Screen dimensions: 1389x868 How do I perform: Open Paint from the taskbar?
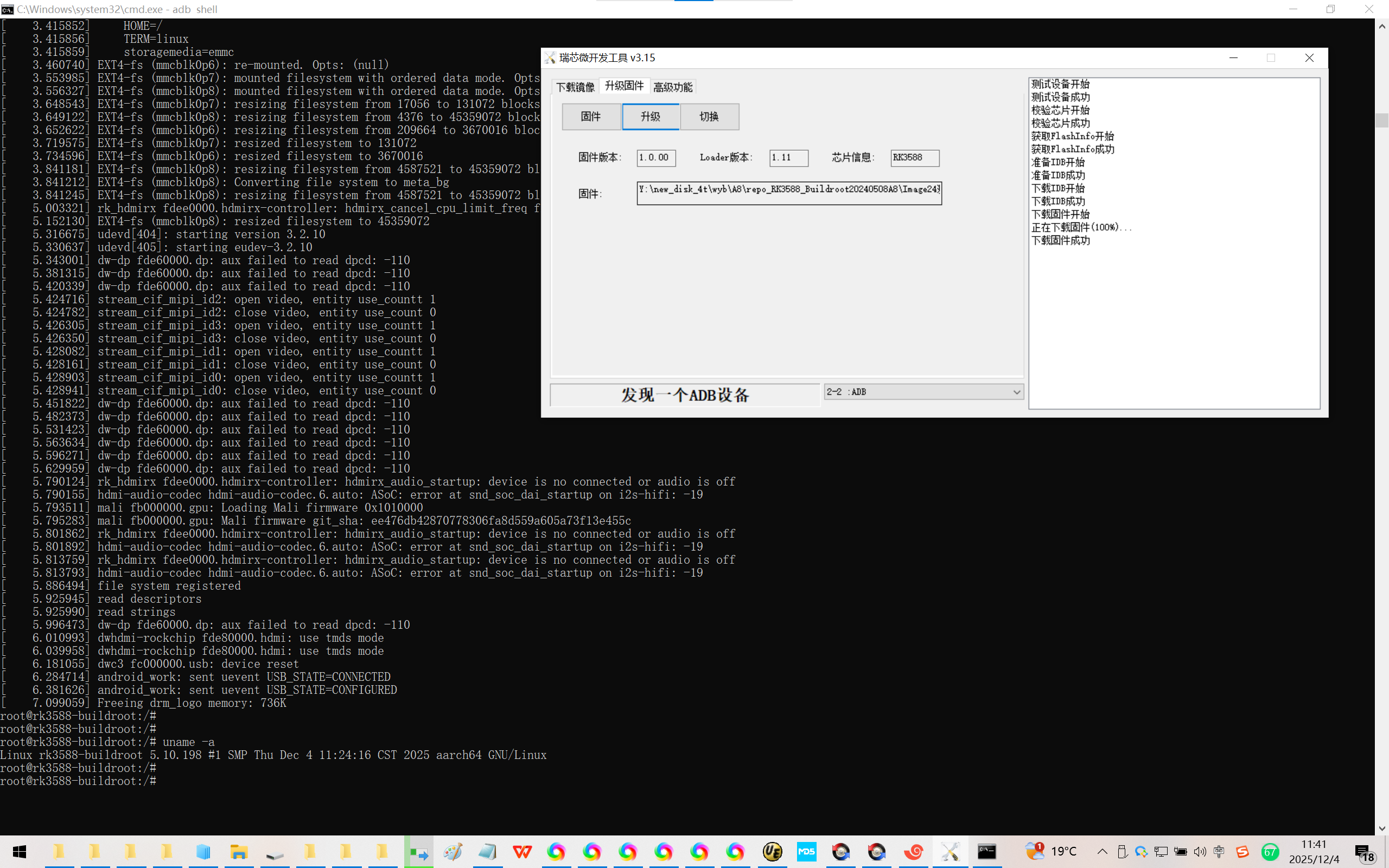[453, 852]
